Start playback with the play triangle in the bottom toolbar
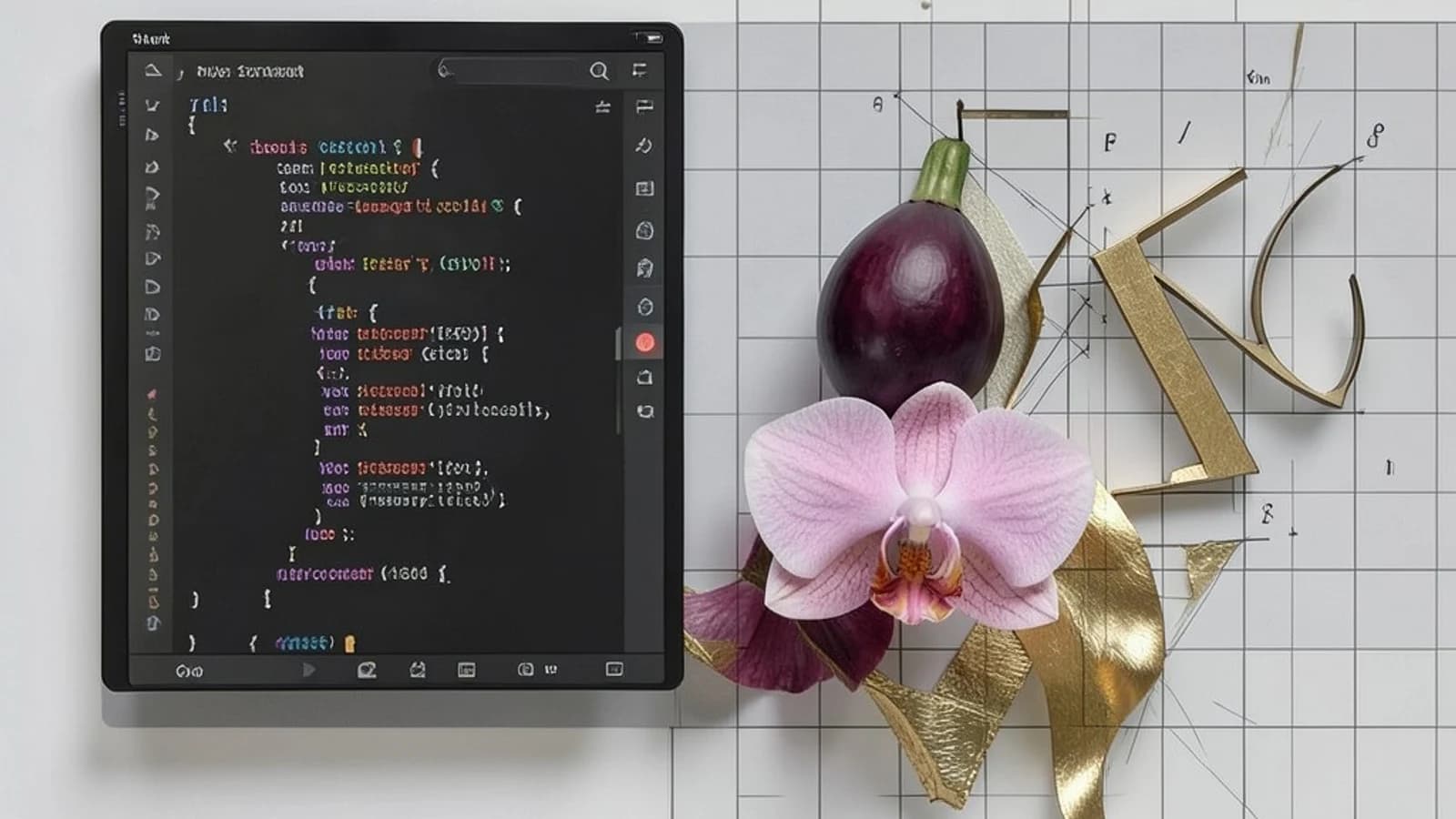1456x819 pixels. (308, 670)
